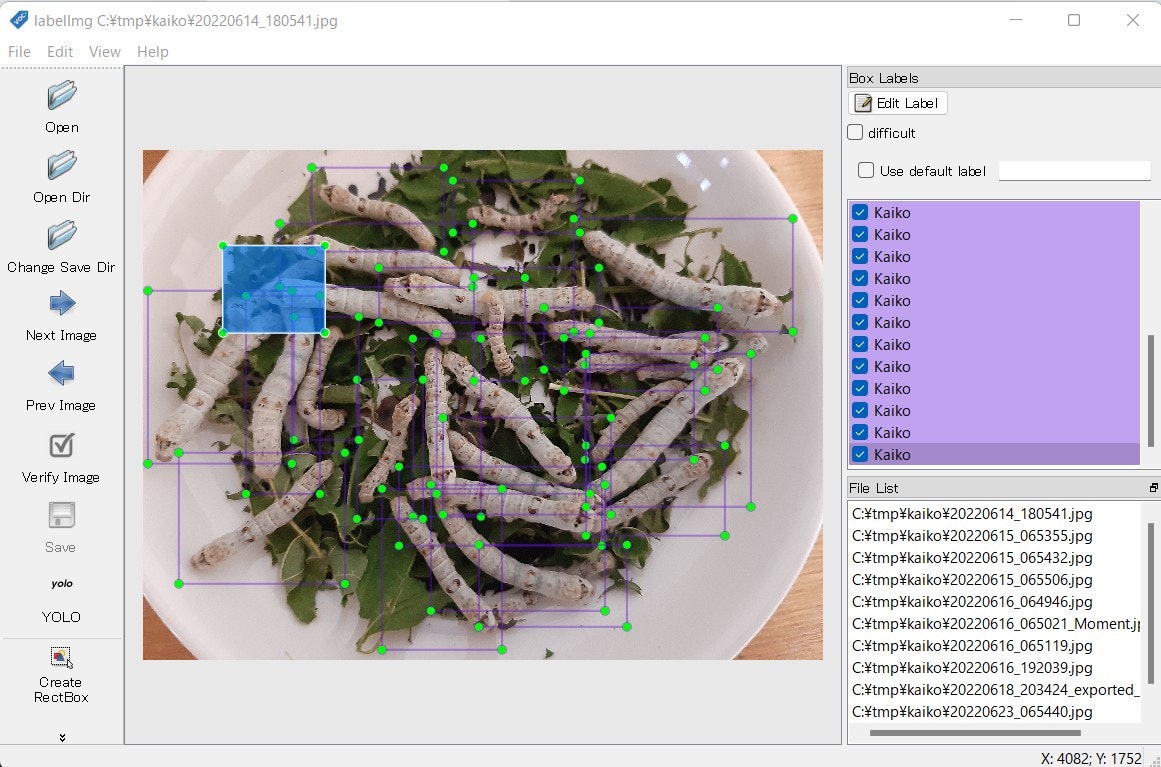Image resolution: width=1161 pixels, height=767 pixels.
Task: Uncheck the sixth Kaiko label checkbox
Action: point(860,322)
